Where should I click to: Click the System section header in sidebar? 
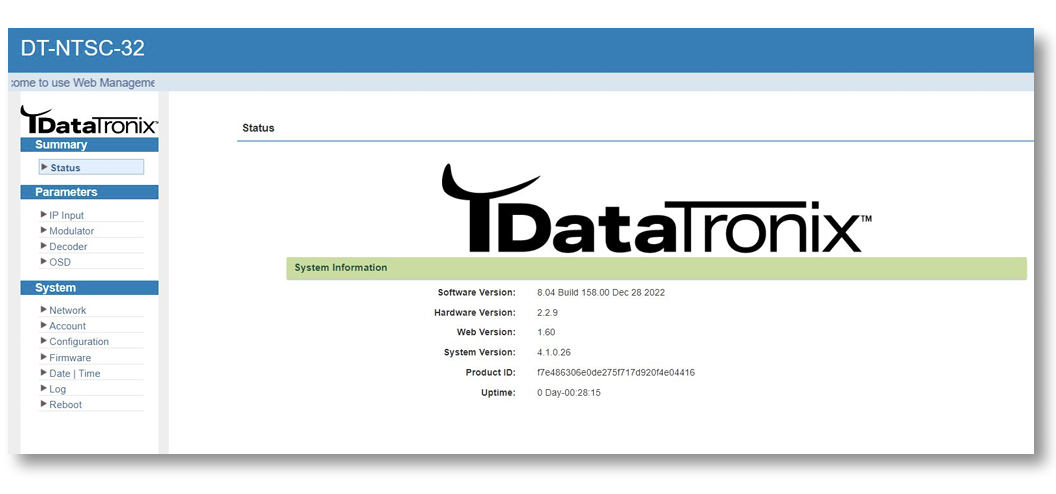(90, 287)
